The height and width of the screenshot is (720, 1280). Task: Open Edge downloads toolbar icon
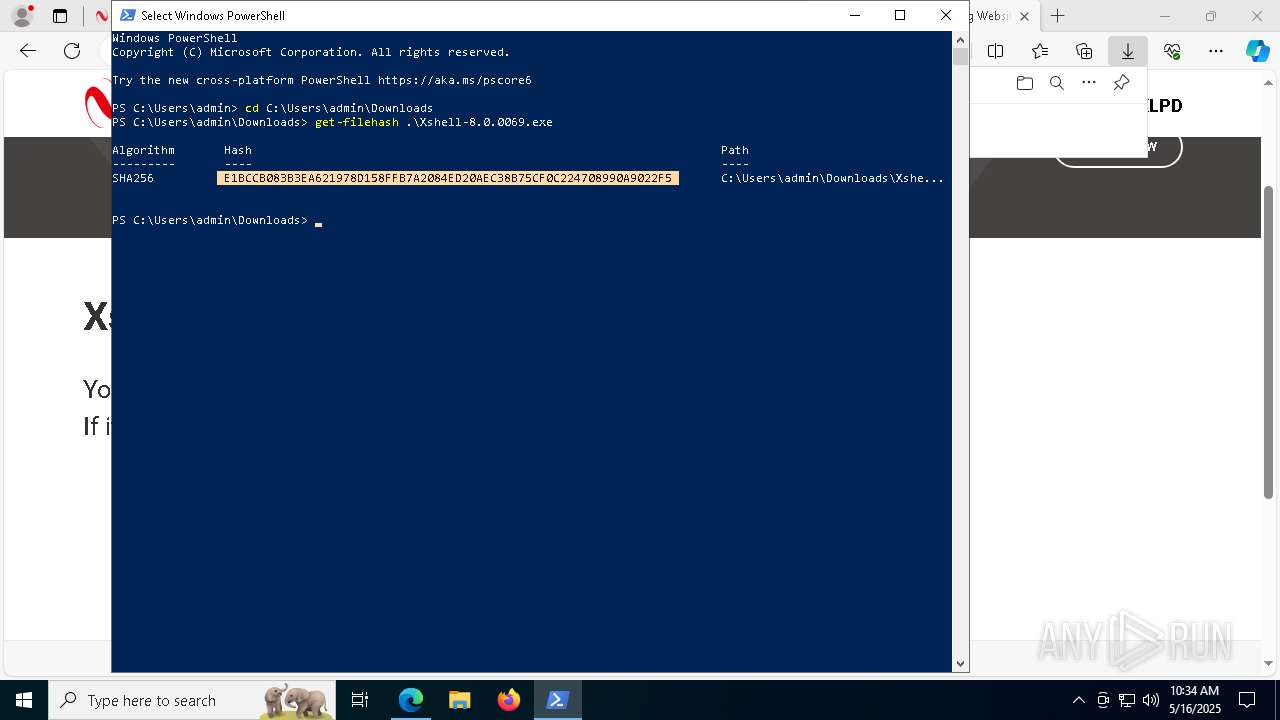click(x=1128, y=51)
